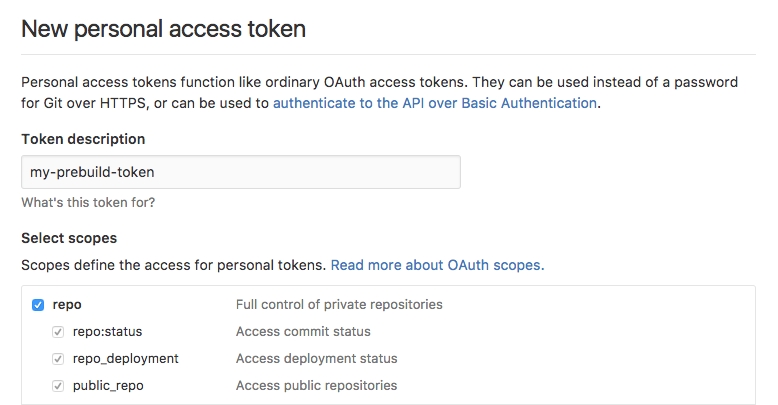The width and height of the screenshot is (778, 405).
Task: Click the repo_deployment scope label
Action: pos(125,359)
